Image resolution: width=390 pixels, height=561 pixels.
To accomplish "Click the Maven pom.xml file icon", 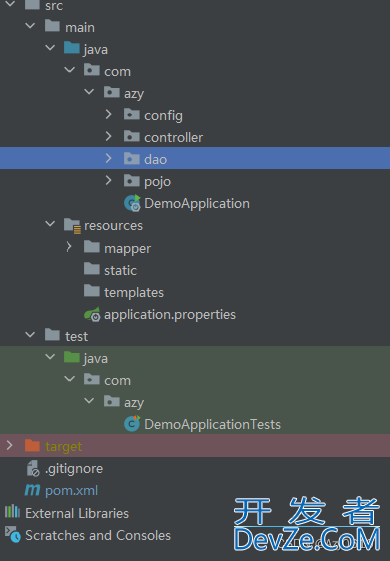I will [32, 490].
